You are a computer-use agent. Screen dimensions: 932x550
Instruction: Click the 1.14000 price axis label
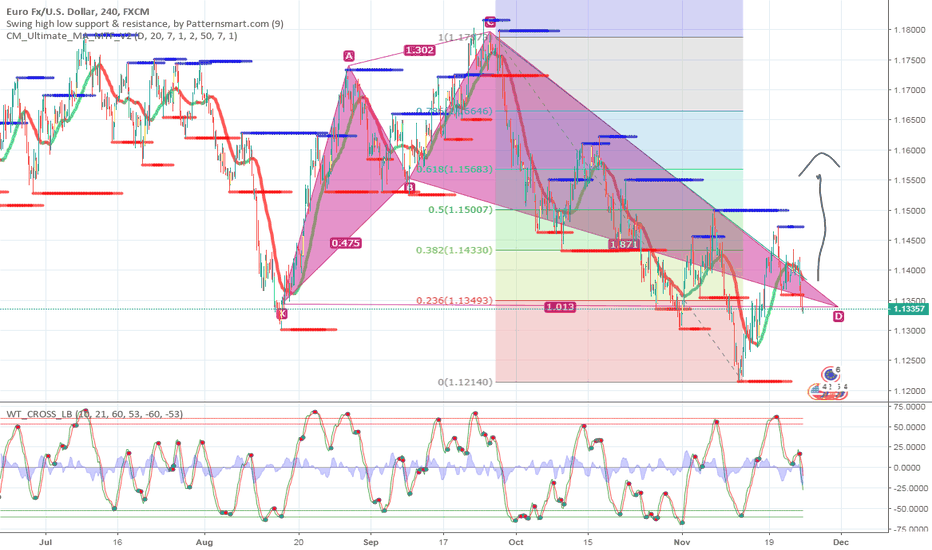click(909, 271)
